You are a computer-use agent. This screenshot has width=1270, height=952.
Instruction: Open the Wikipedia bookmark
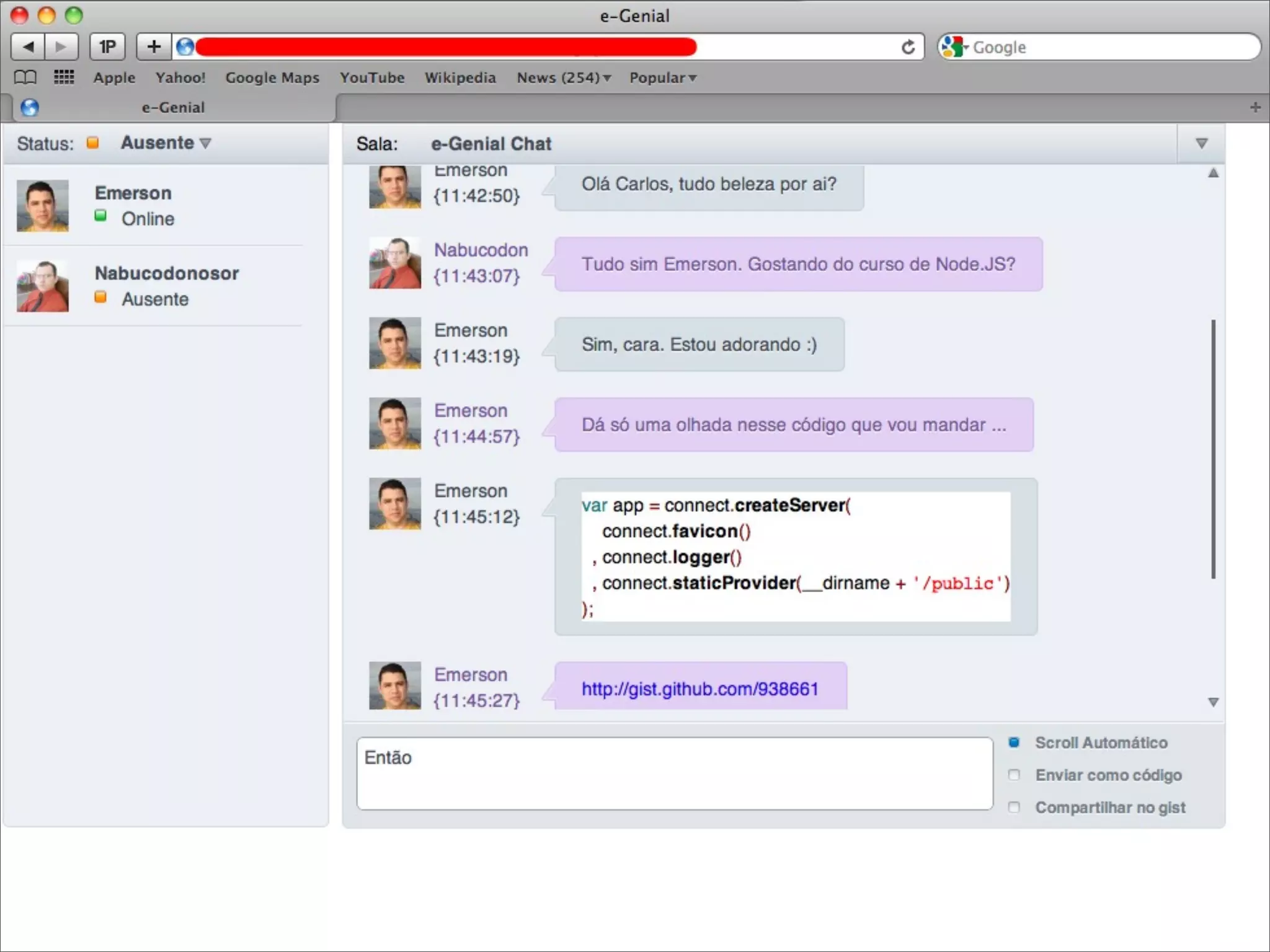[x=460, y=77]
